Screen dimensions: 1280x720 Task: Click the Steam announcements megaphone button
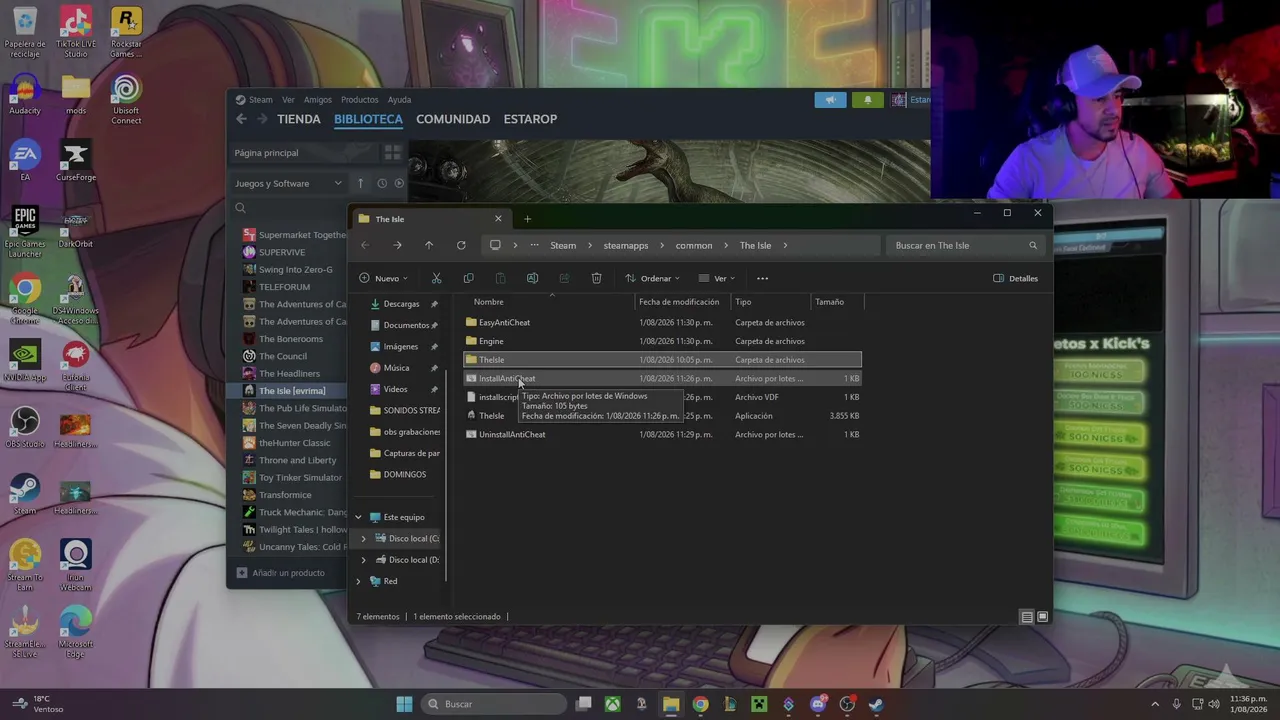tap(830, 100)
